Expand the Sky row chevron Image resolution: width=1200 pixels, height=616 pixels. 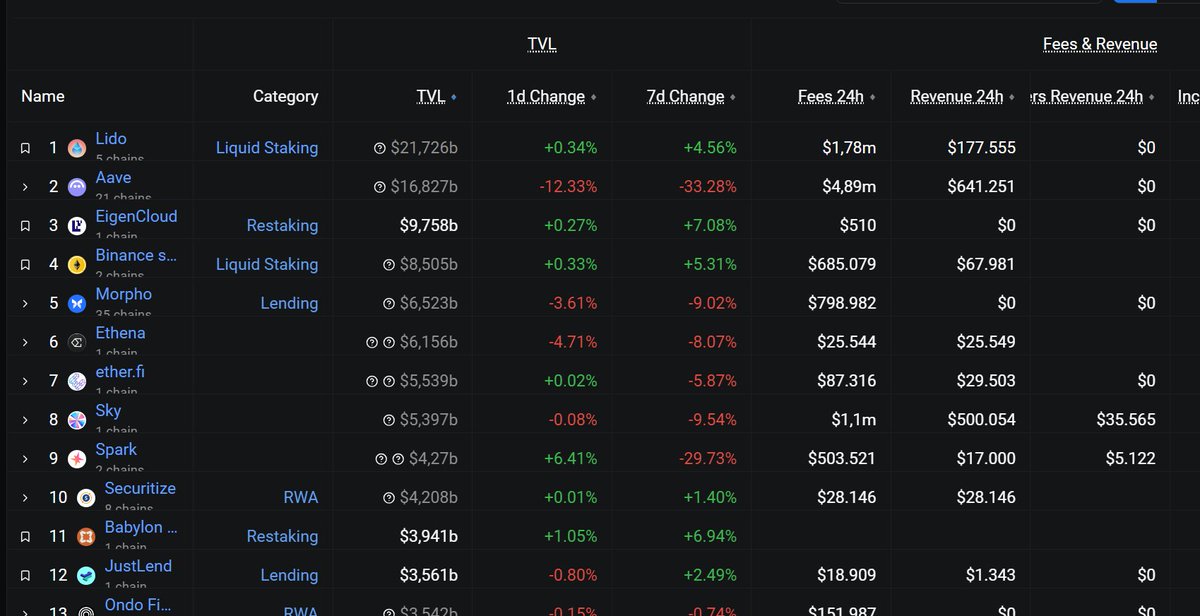click(25, 420)
